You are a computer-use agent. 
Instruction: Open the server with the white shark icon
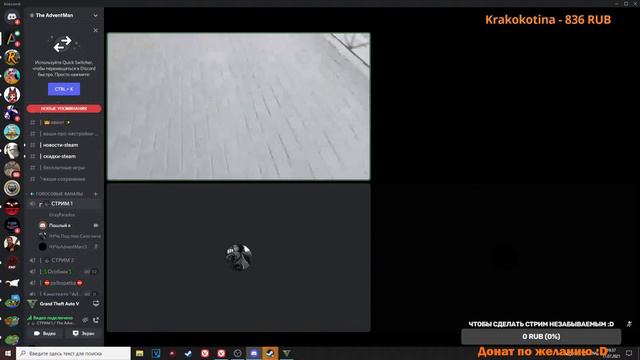click(12, 282)
